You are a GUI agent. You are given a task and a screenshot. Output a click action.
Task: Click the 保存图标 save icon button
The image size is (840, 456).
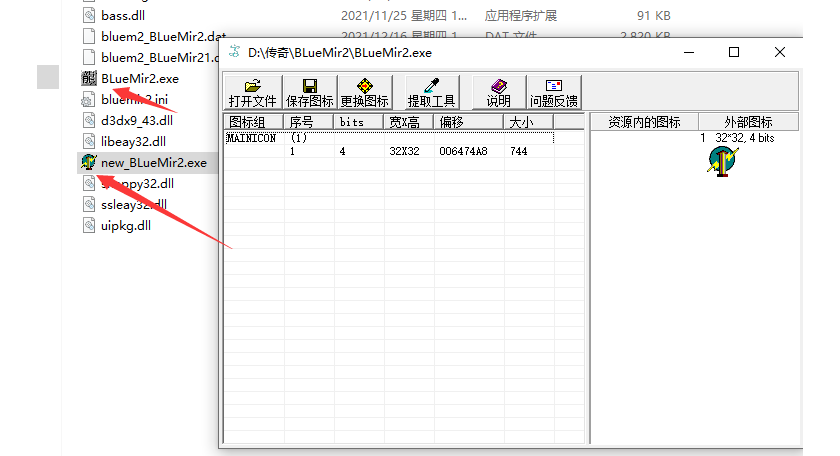[310, 93]
